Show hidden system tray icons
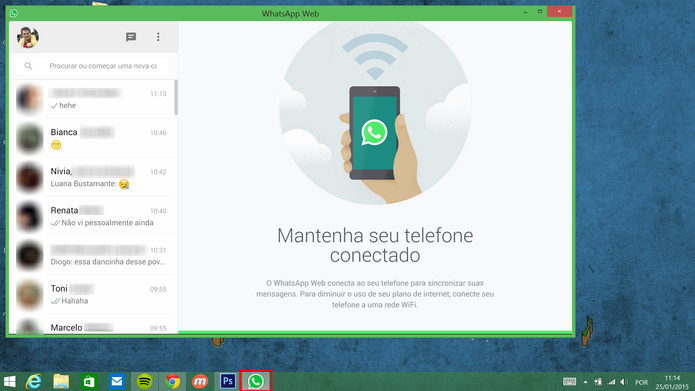Image resolution: width=695 pixels, height=391 pixels. click(x=586, y=382)
